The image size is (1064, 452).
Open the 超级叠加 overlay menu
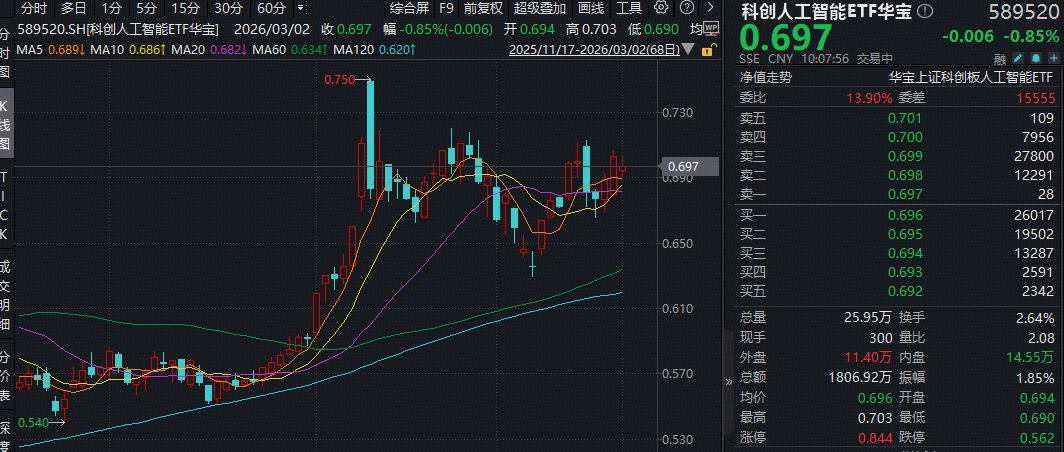point(540,8)
